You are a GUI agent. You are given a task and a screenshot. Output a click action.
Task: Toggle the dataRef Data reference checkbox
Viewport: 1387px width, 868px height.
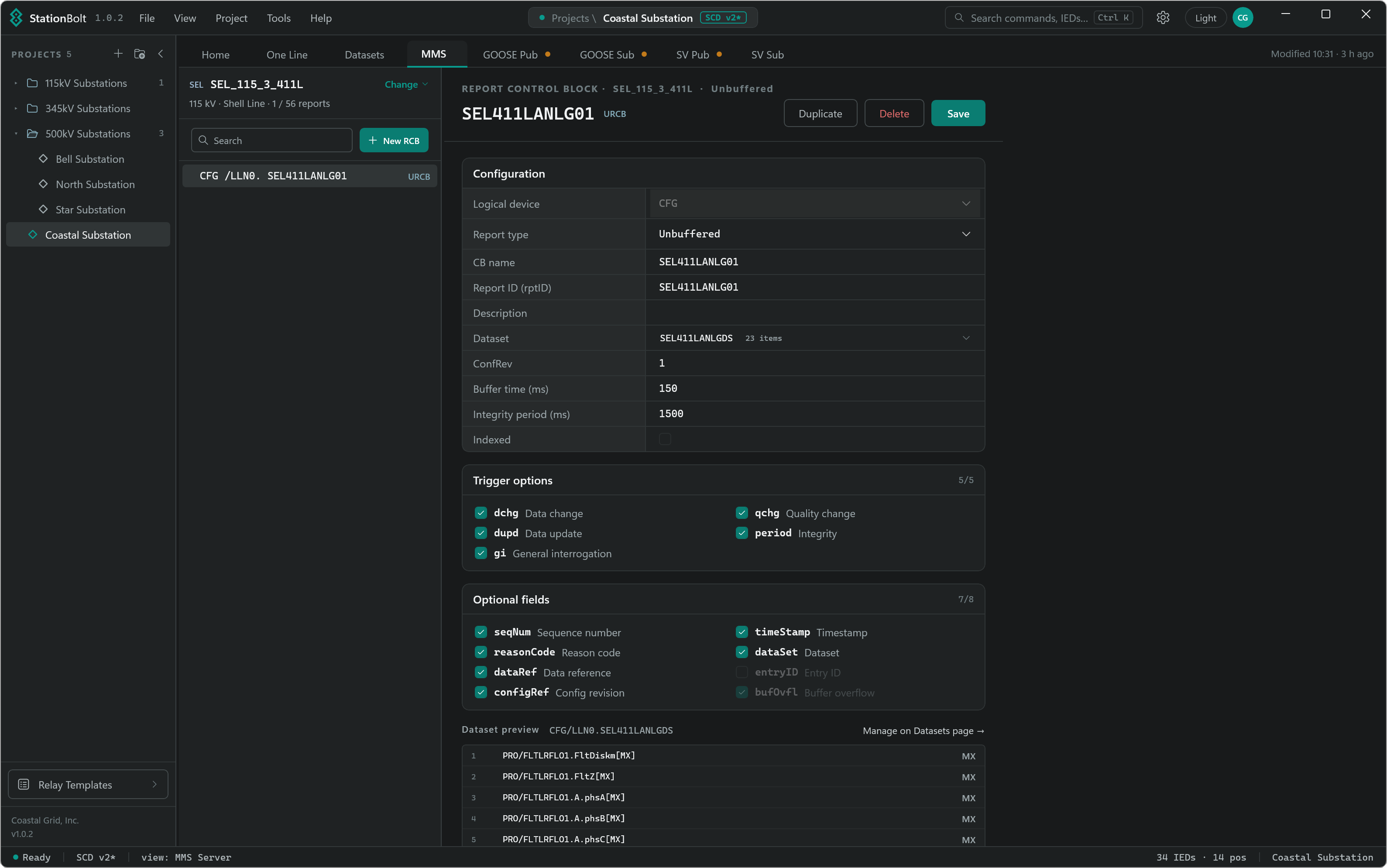pos(481,672)
